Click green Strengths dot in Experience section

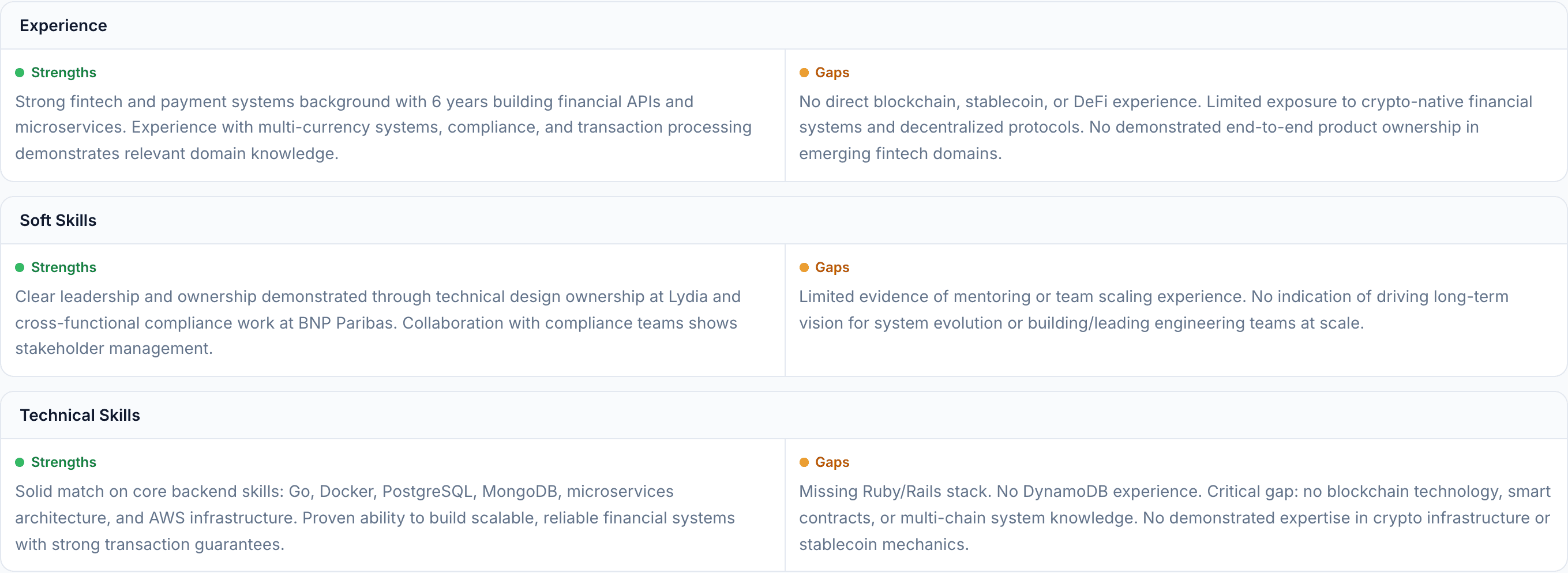[x=20, y=73]
